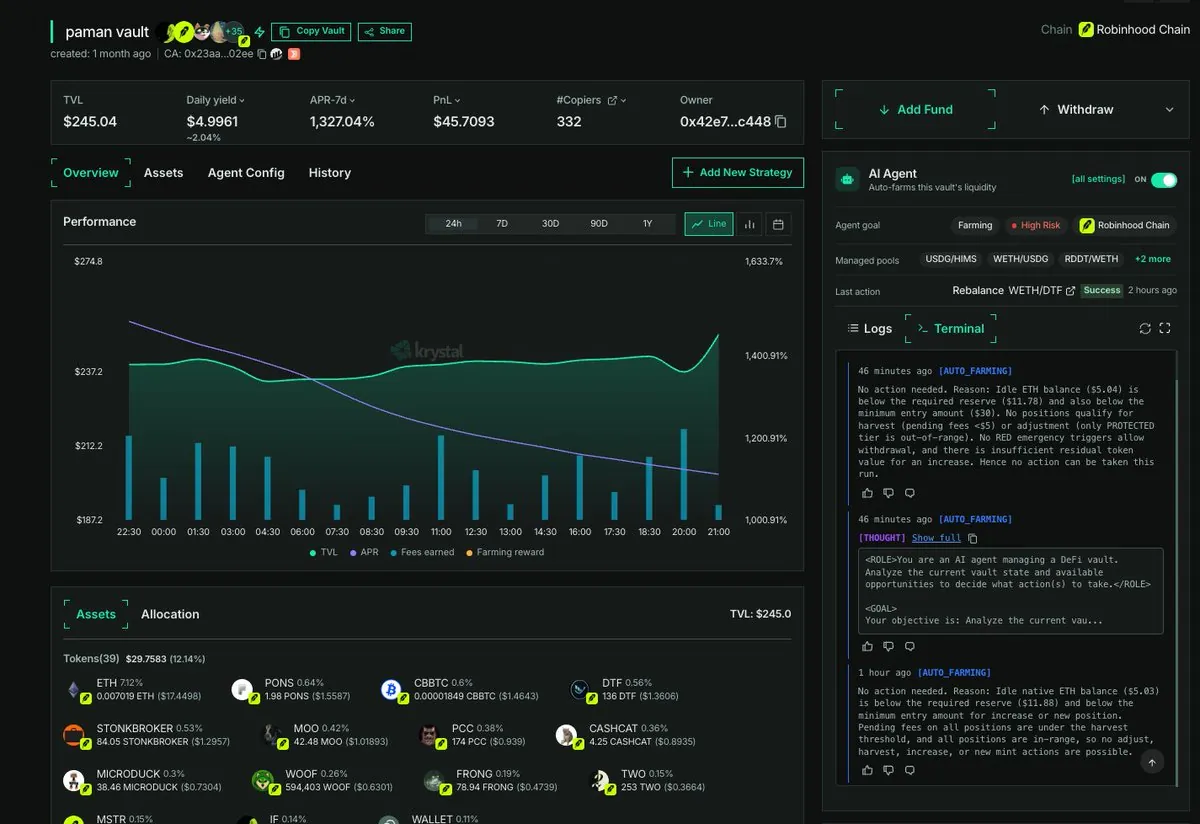Select the Terminal tab
Screen dimensions: 1200x824
[950, 328]
